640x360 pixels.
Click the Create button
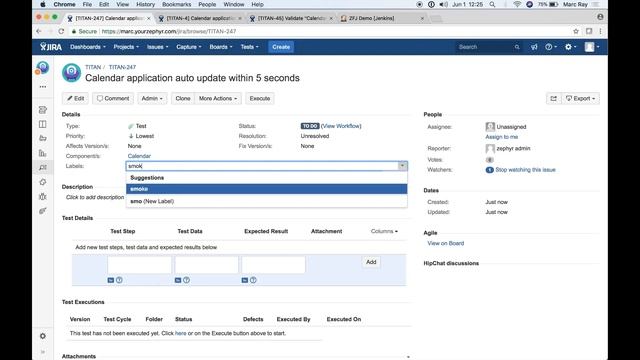(281, 47)
